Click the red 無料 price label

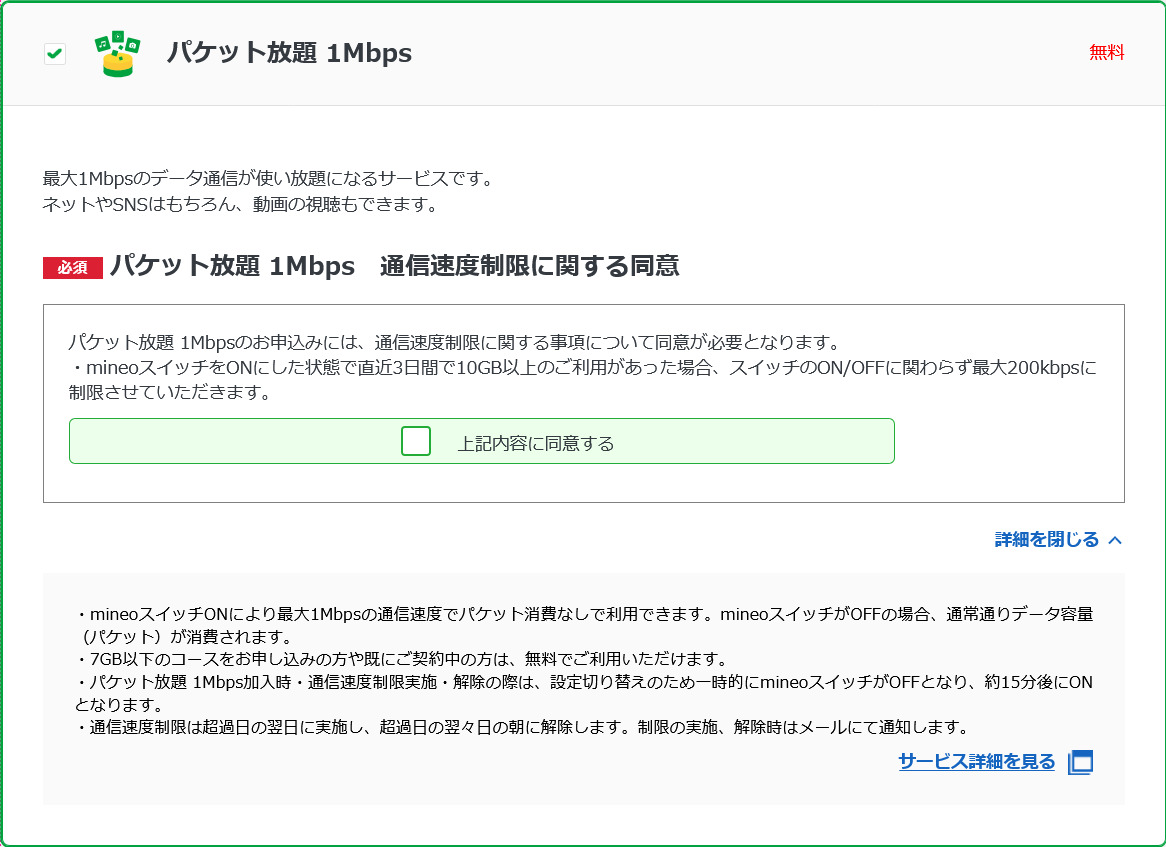click(x=1107, y=53)
